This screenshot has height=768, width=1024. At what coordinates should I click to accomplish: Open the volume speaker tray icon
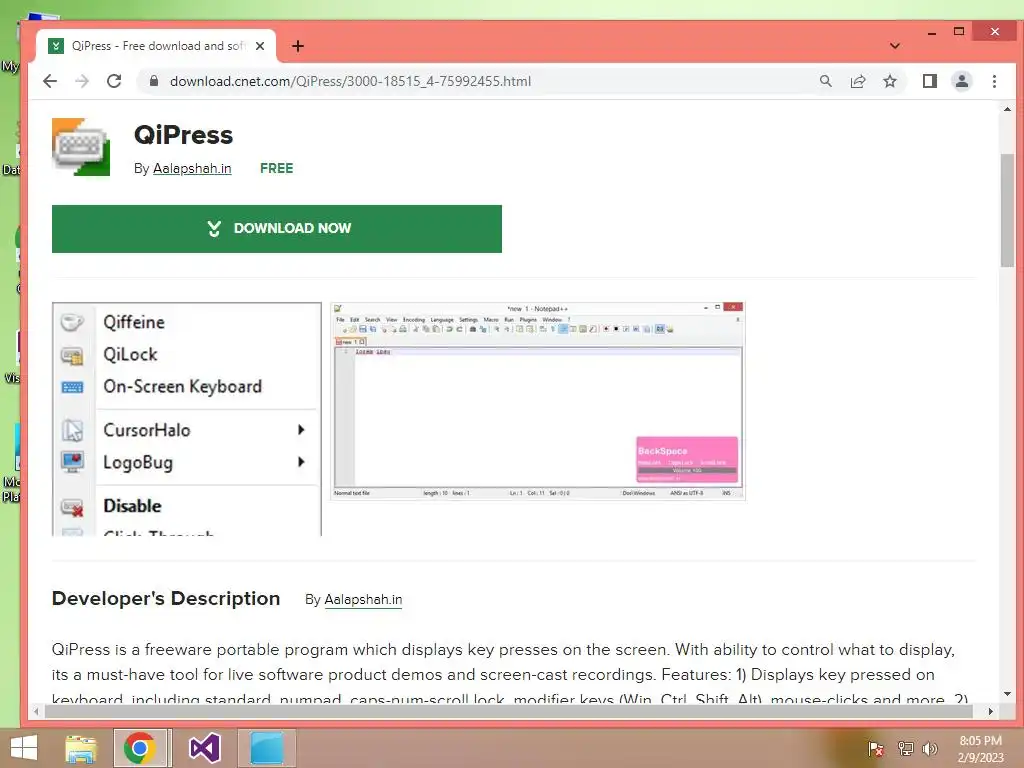pyautogui.click(x=930, y=748)
